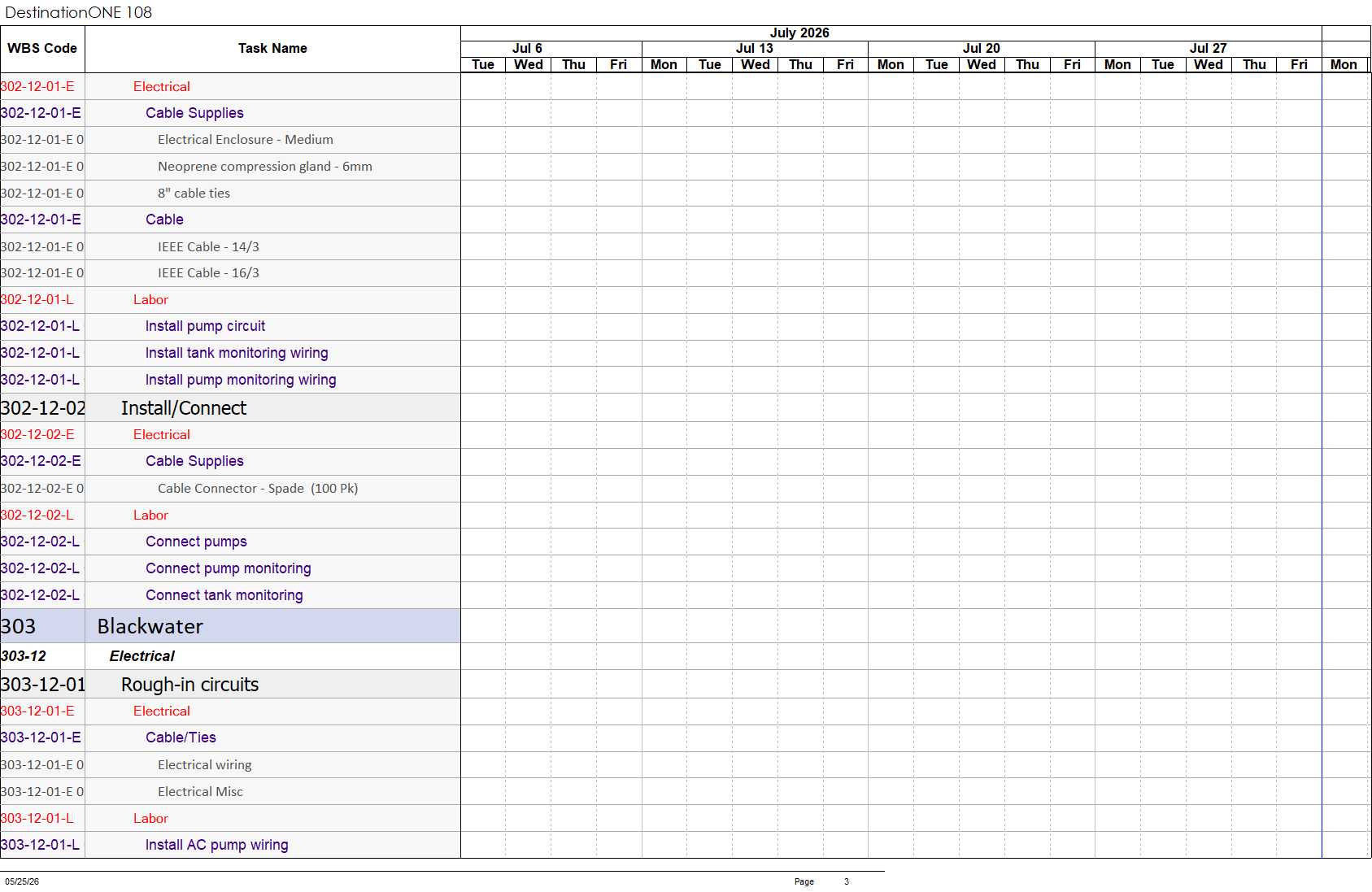Click the purple Cable group row

(x=230, y=220)
